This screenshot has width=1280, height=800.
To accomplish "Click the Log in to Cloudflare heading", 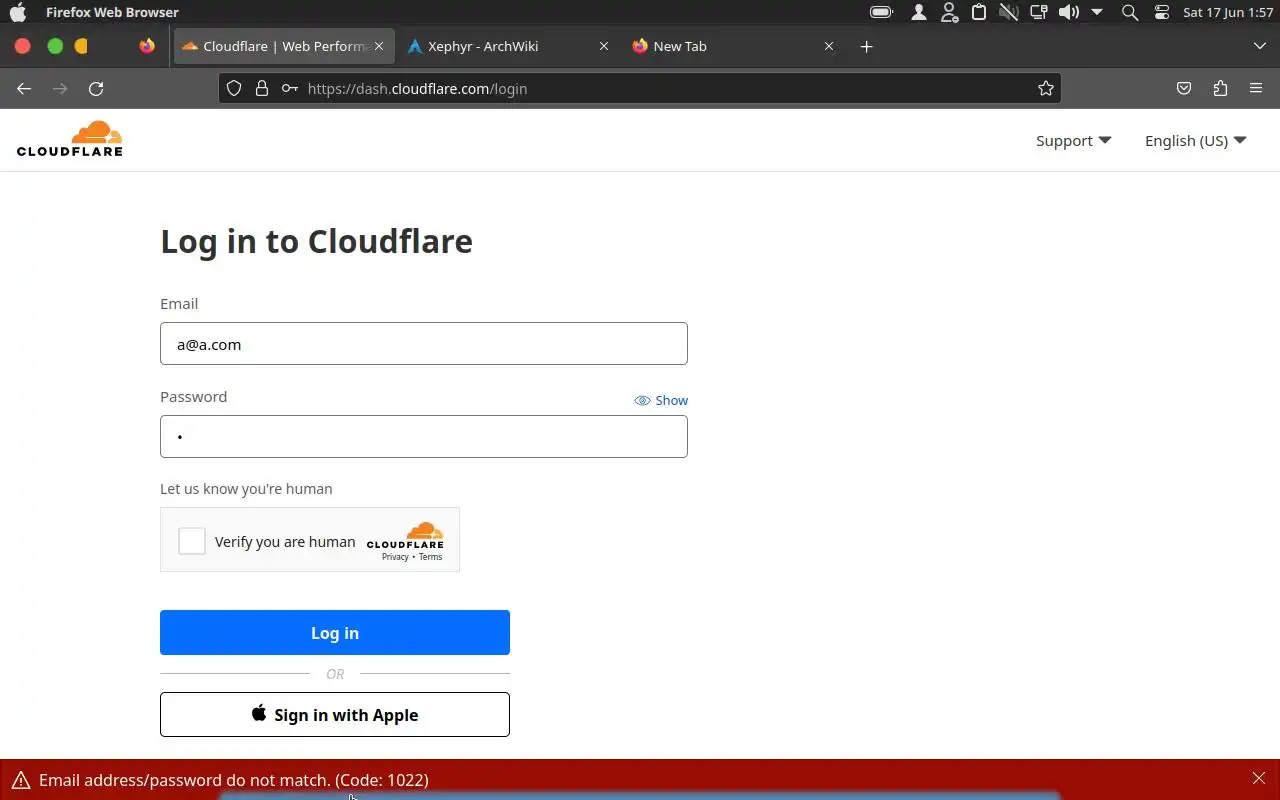I will [316, 241].
